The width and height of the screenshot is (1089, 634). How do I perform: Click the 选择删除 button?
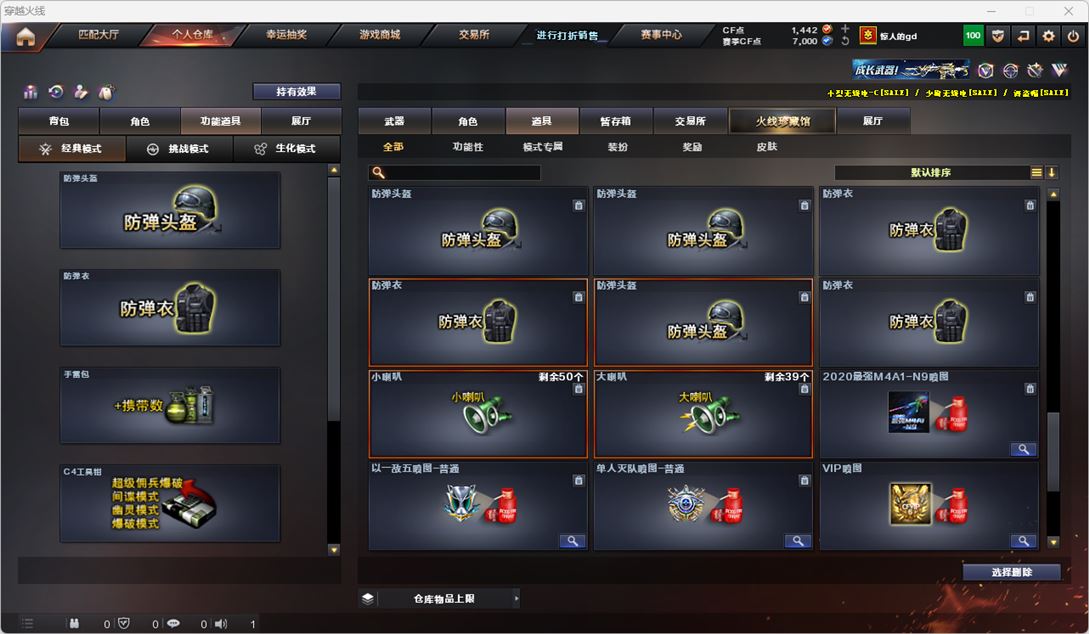tap(1011, 572)
